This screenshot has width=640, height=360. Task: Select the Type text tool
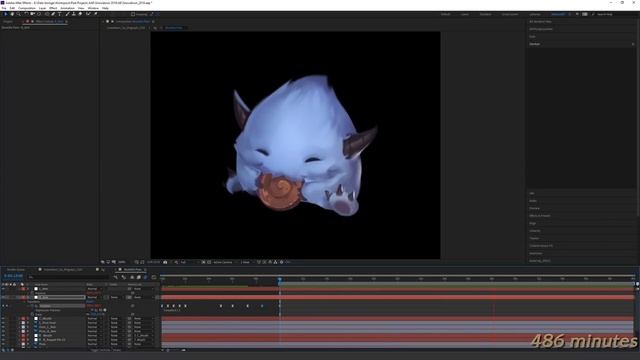60,14
